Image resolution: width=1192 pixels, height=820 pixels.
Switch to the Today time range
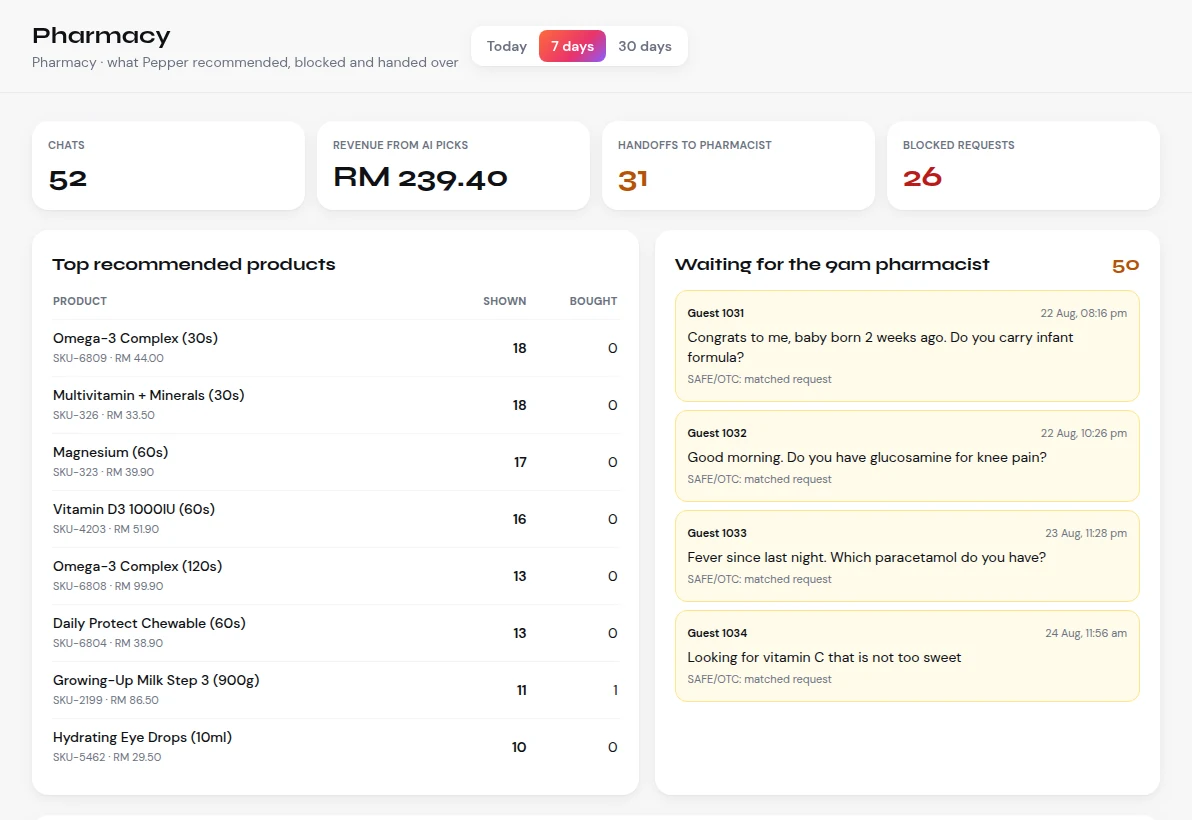pyautogui.click(x=506, y=46)
